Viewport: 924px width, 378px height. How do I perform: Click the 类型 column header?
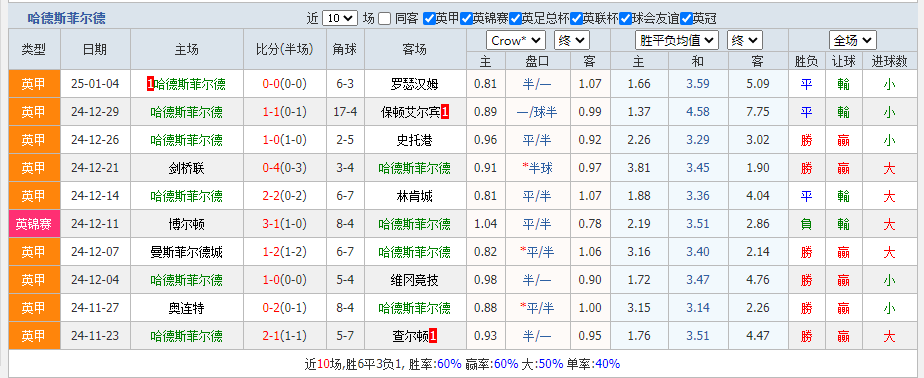point(34,49)
